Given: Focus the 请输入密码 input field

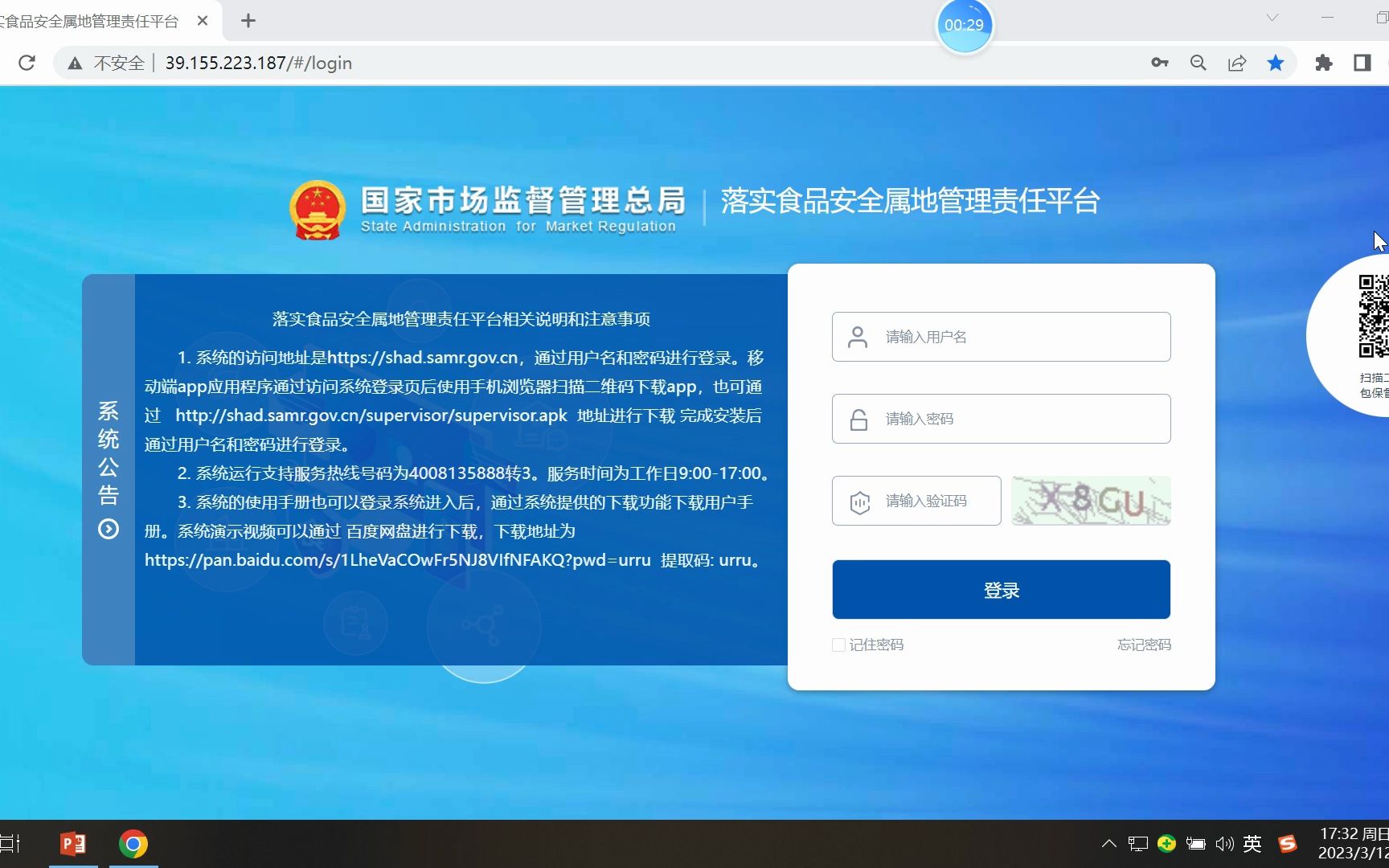Looking at the screenshot, I should 1001,419.
